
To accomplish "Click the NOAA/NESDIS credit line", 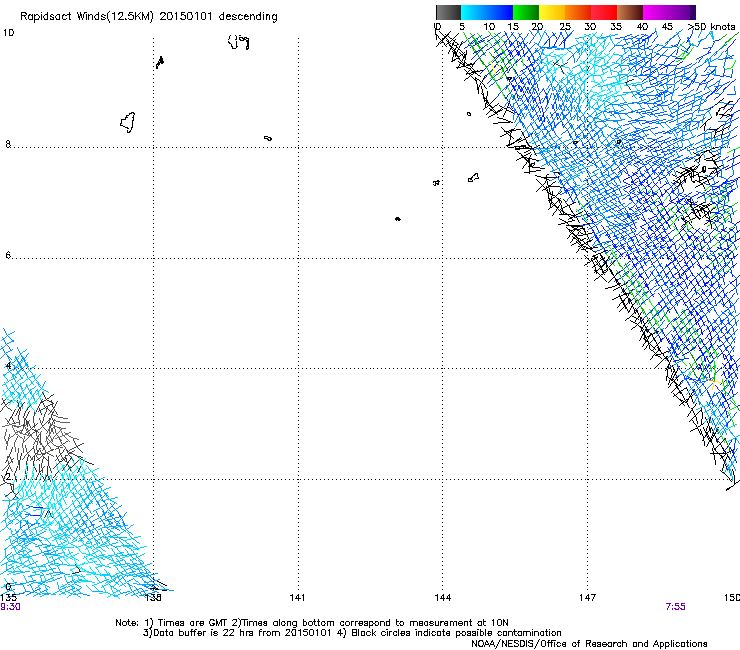I will (589, 644).
